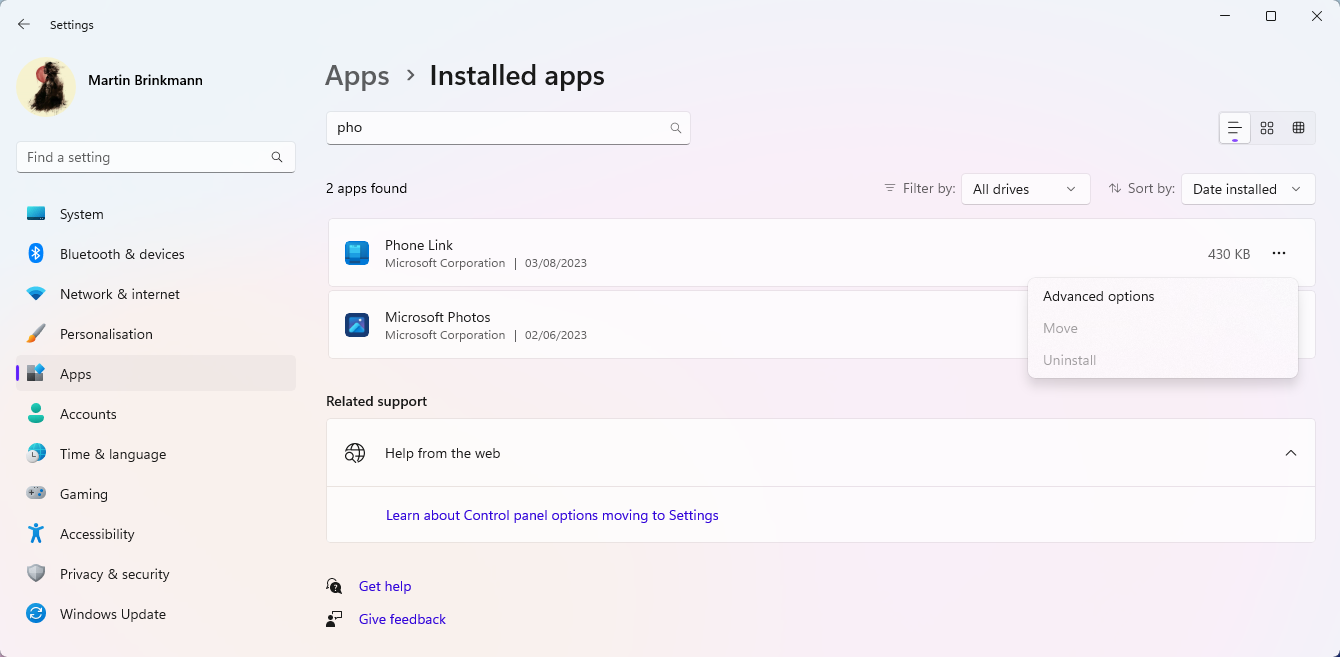1340x657 pixels.
Task: Collapse the Help from the web section
Action: coord(1291,453)
